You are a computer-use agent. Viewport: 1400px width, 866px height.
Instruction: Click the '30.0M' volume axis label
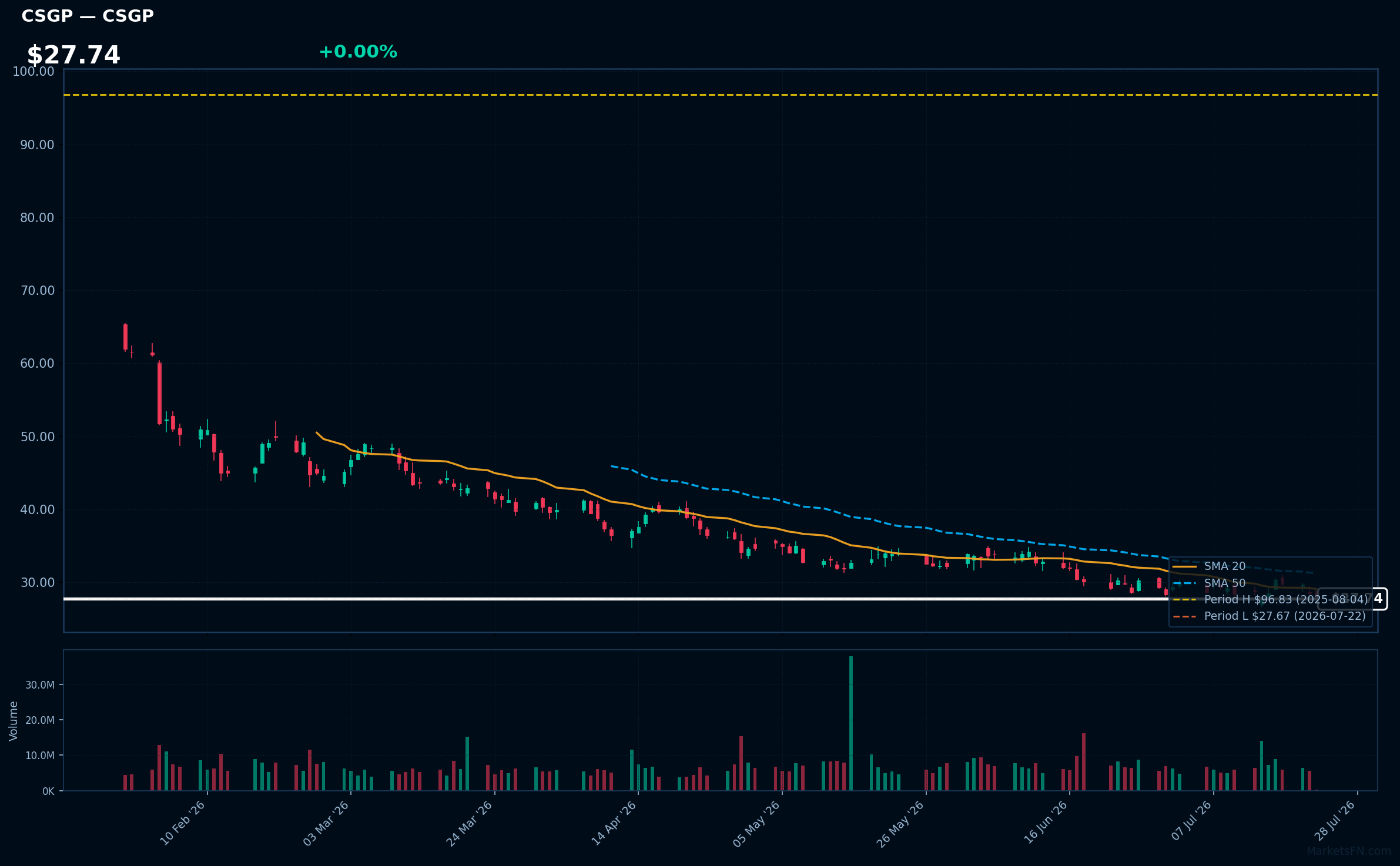tap(40, 685)
